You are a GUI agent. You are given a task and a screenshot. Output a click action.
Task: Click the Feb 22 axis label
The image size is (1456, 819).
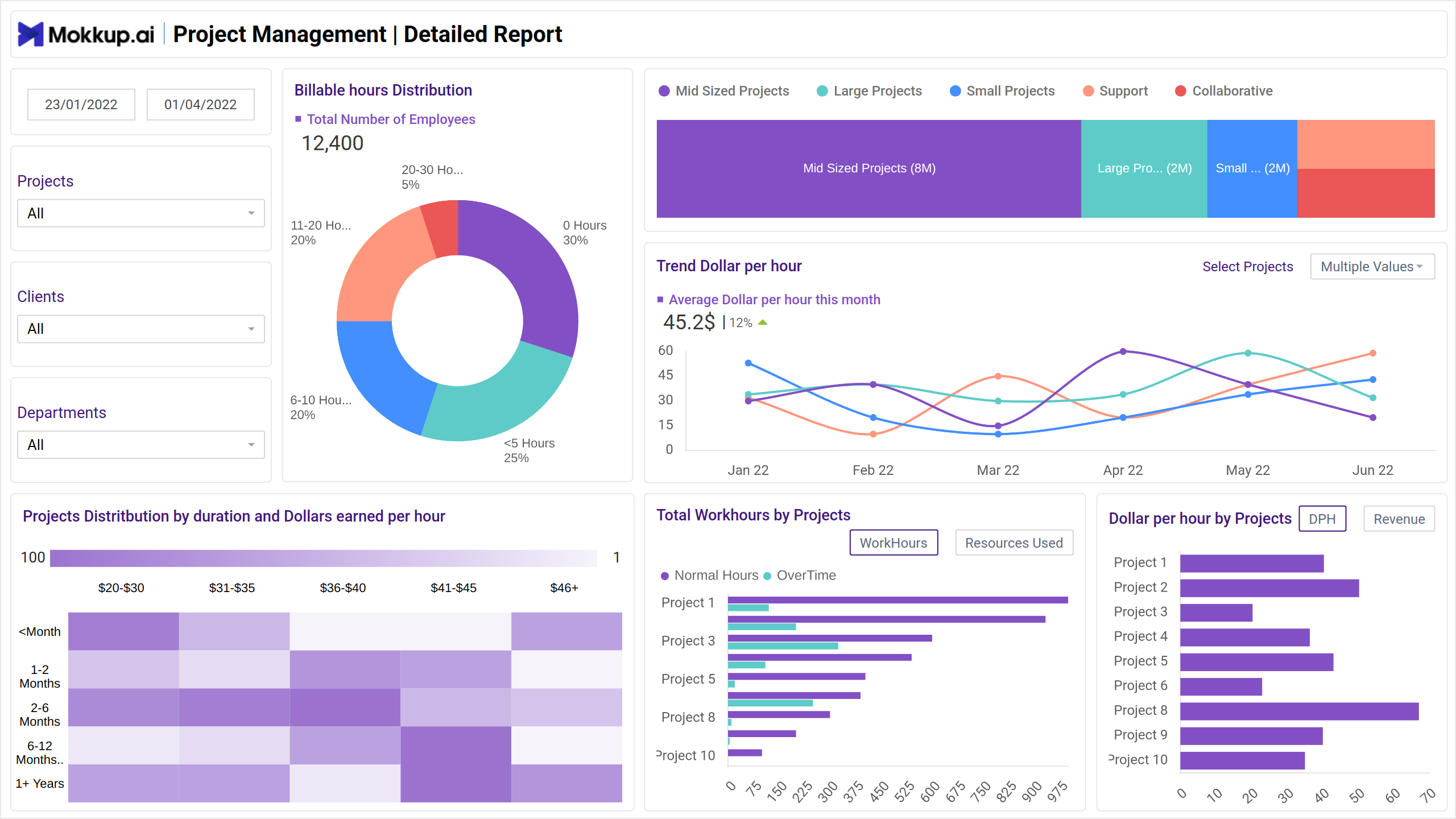coord(873,470)
